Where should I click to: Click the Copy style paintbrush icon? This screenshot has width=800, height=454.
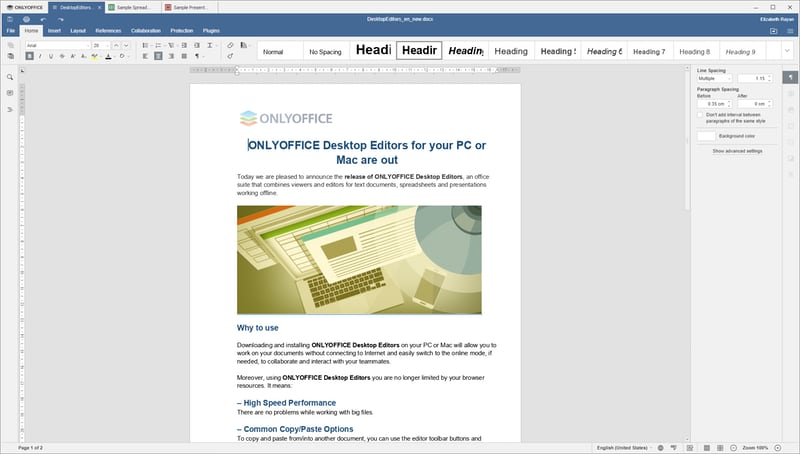(230, 56)
